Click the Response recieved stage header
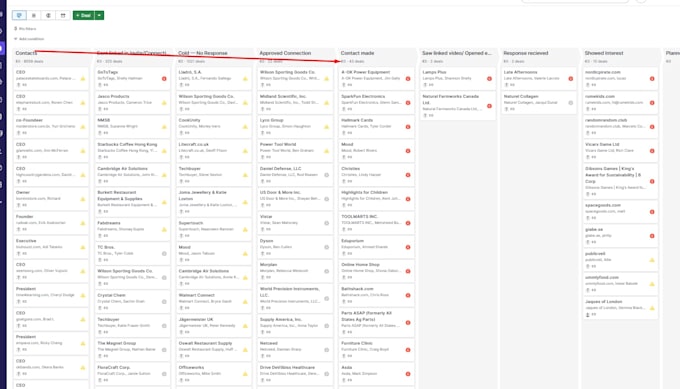Screen dimensions: 680x389 pos(526,53)
